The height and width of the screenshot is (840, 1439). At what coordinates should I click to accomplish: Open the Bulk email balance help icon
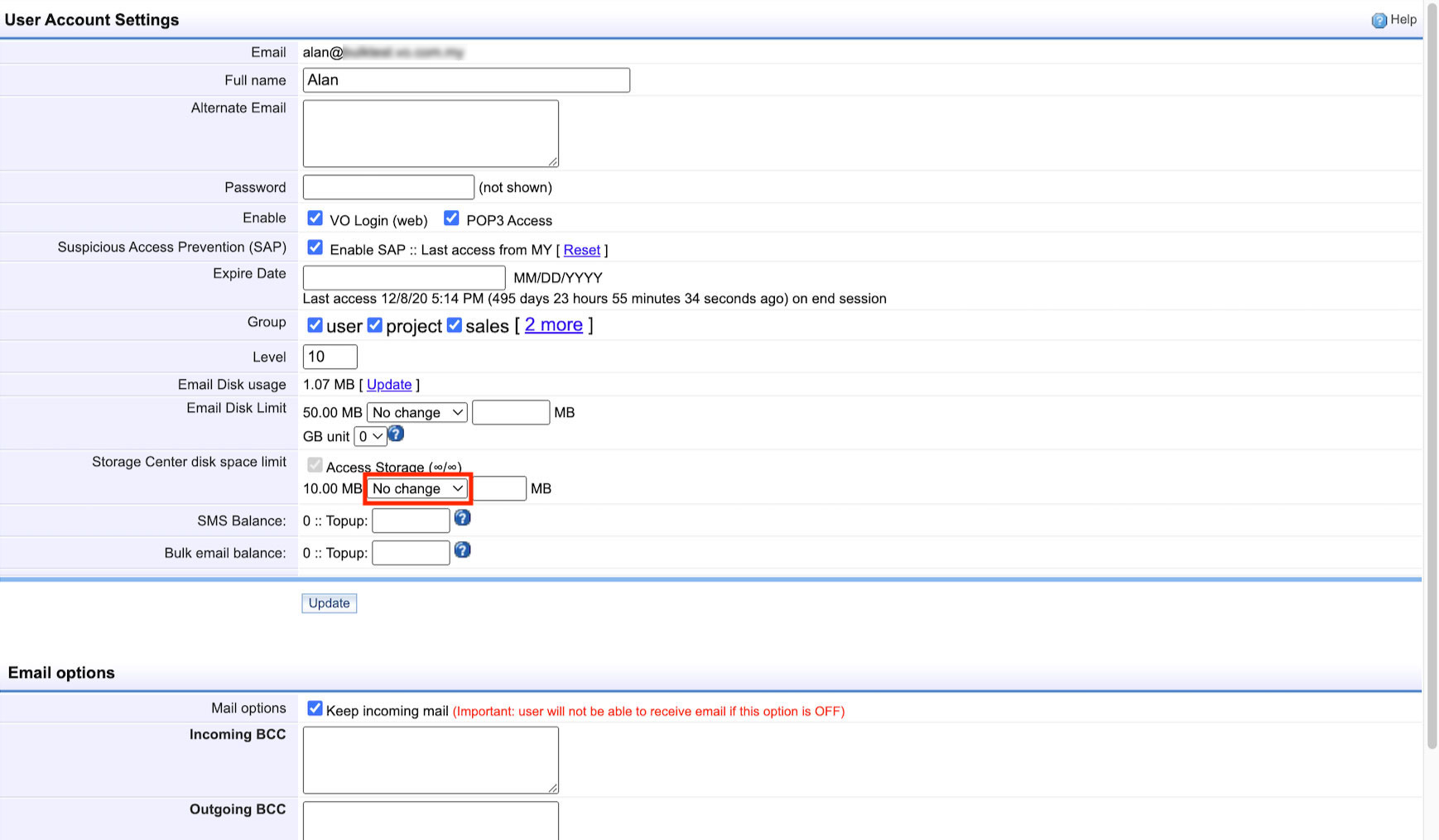[x=462, y=550]
